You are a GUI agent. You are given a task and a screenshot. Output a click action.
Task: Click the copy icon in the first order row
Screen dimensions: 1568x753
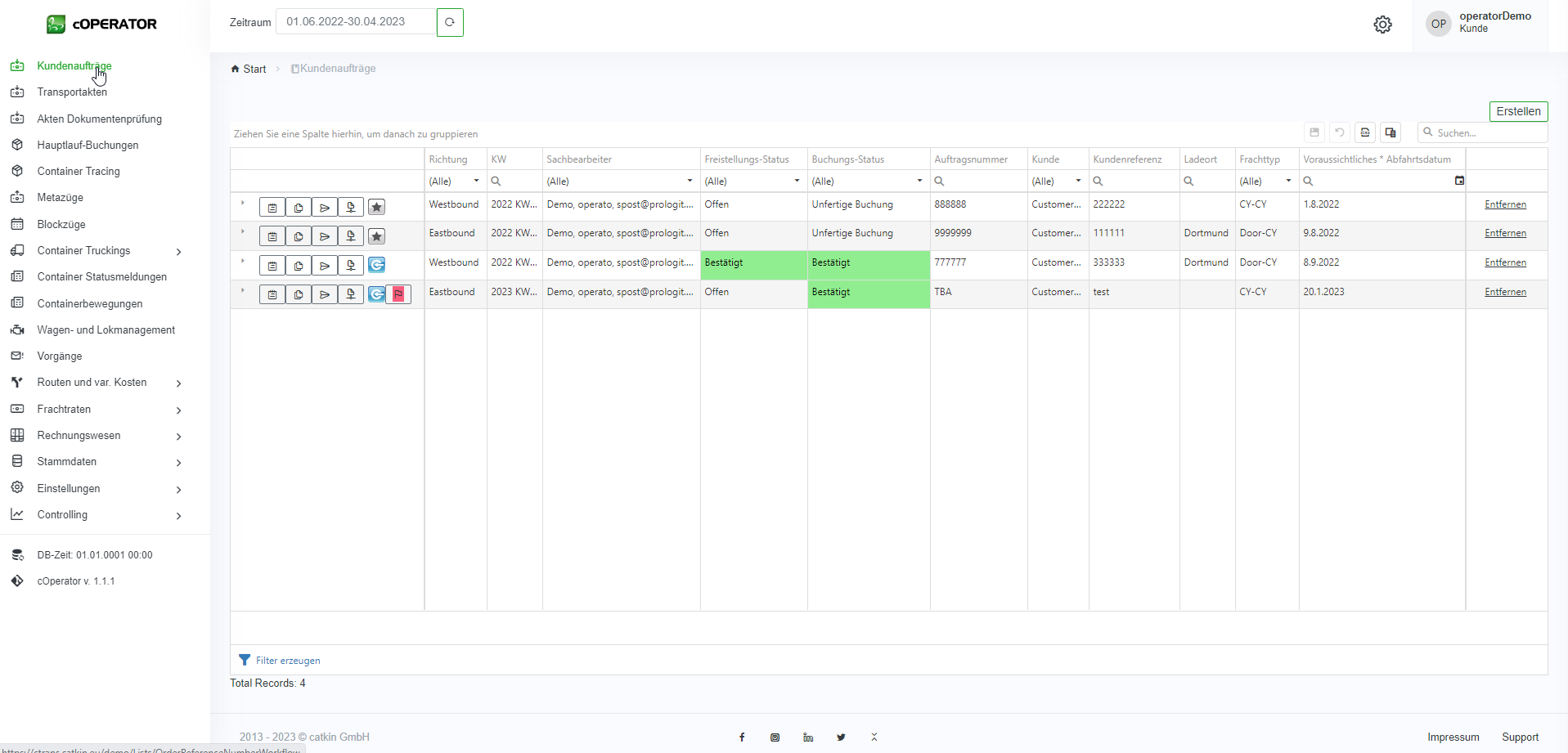click(x=299, y=208)
